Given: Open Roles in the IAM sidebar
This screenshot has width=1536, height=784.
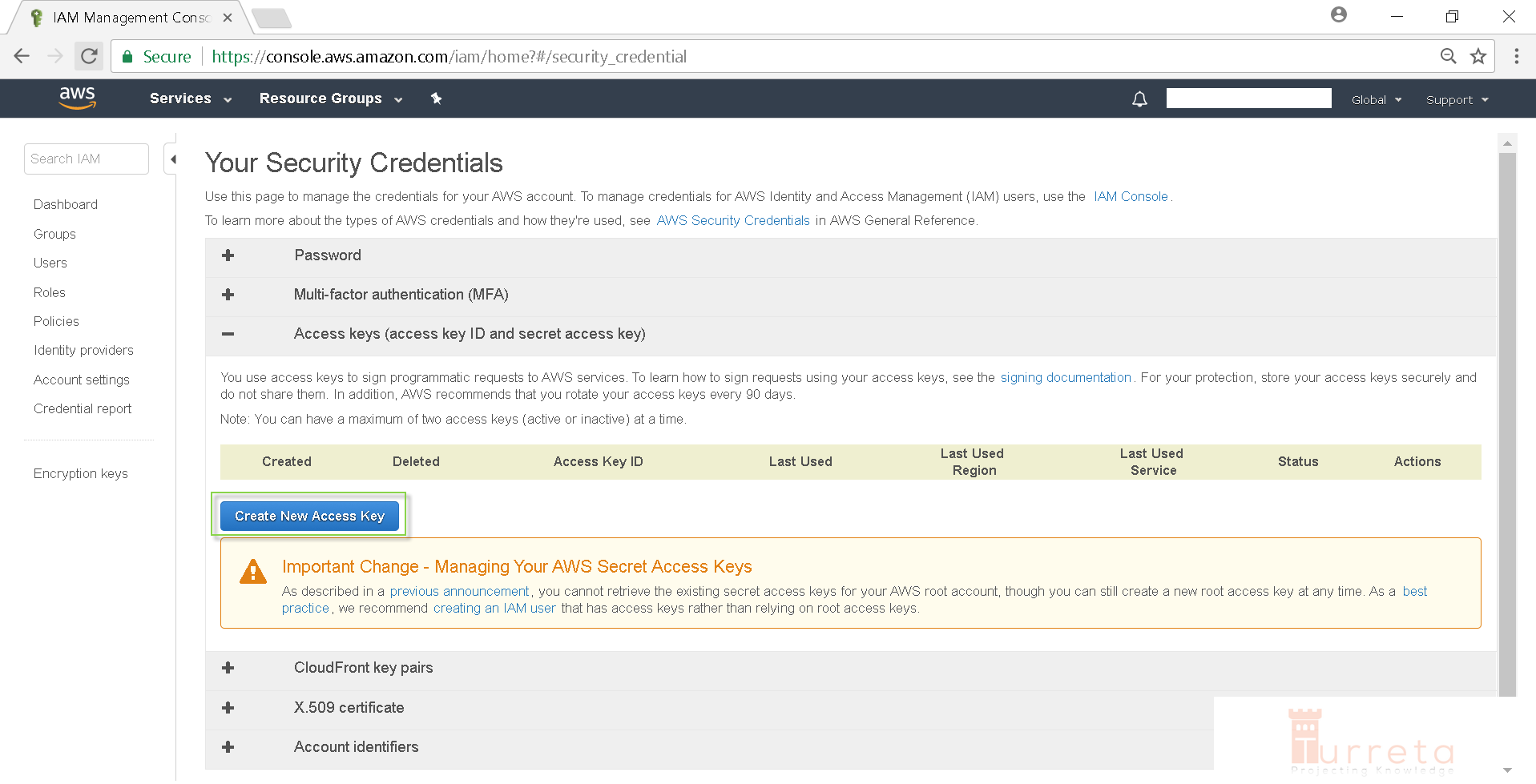Looking at the screenshot, I should tap(50, 292).
